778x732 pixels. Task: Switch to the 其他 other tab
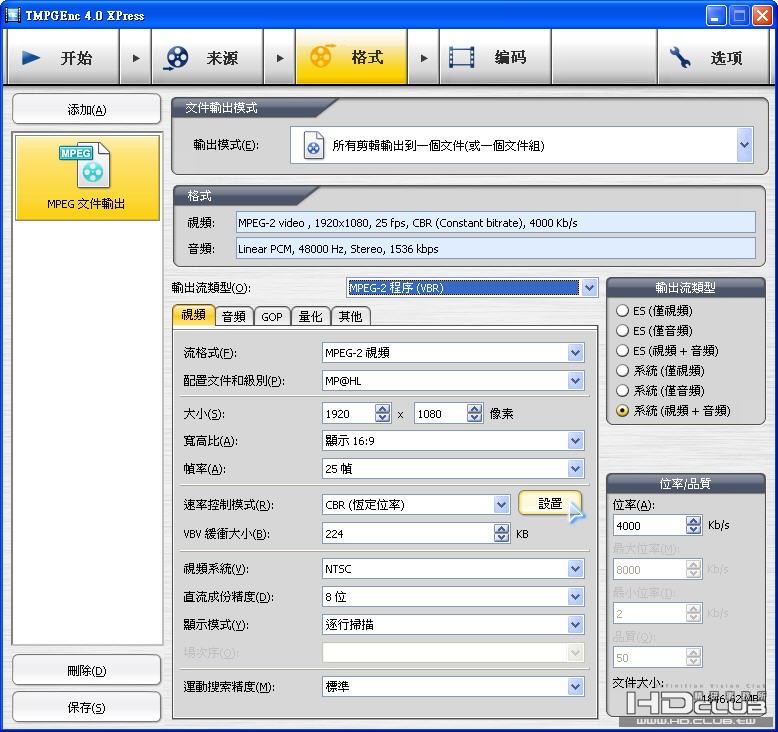coord(350,317)
